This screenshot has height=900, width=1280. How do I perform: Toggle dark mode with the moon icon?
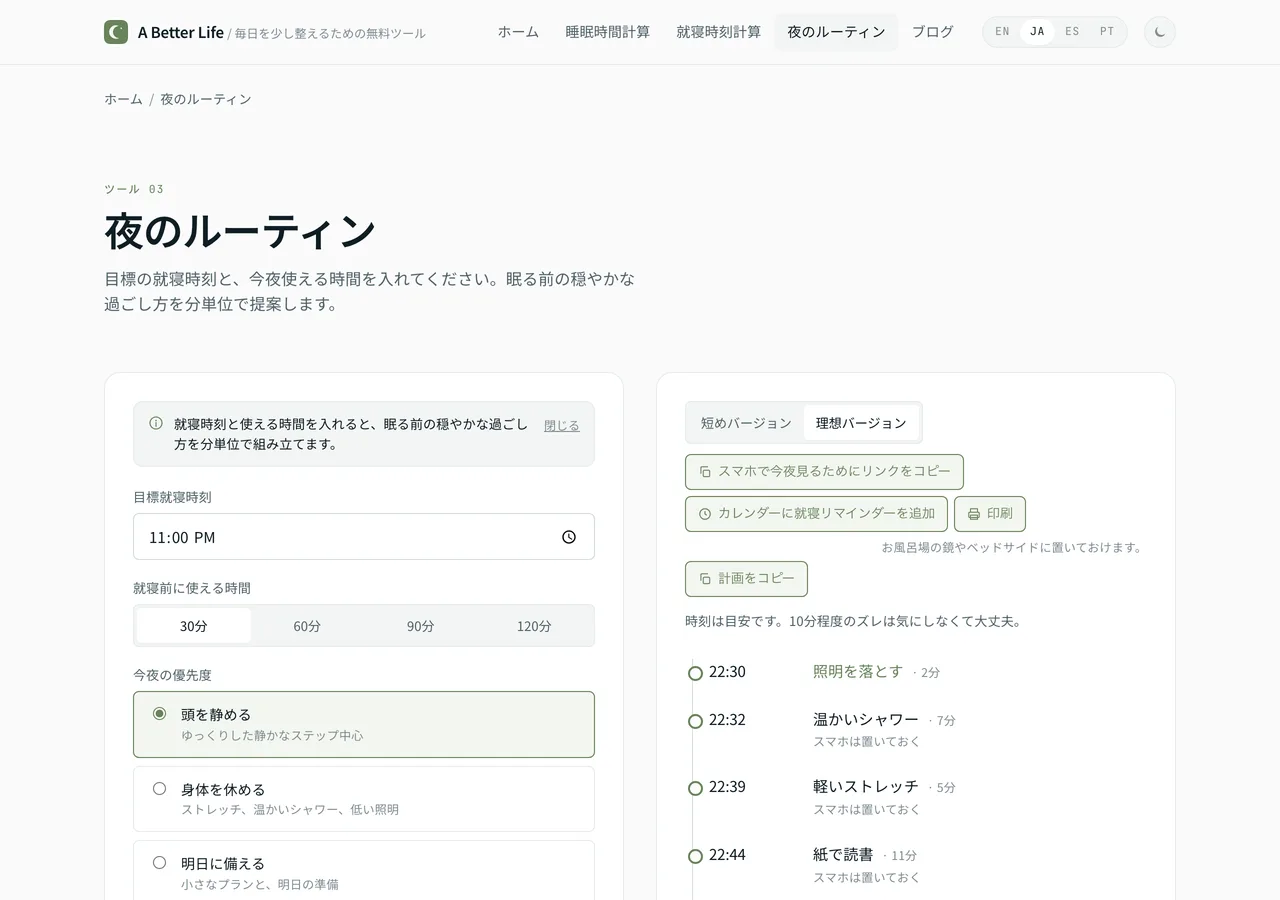point(1160,32)
